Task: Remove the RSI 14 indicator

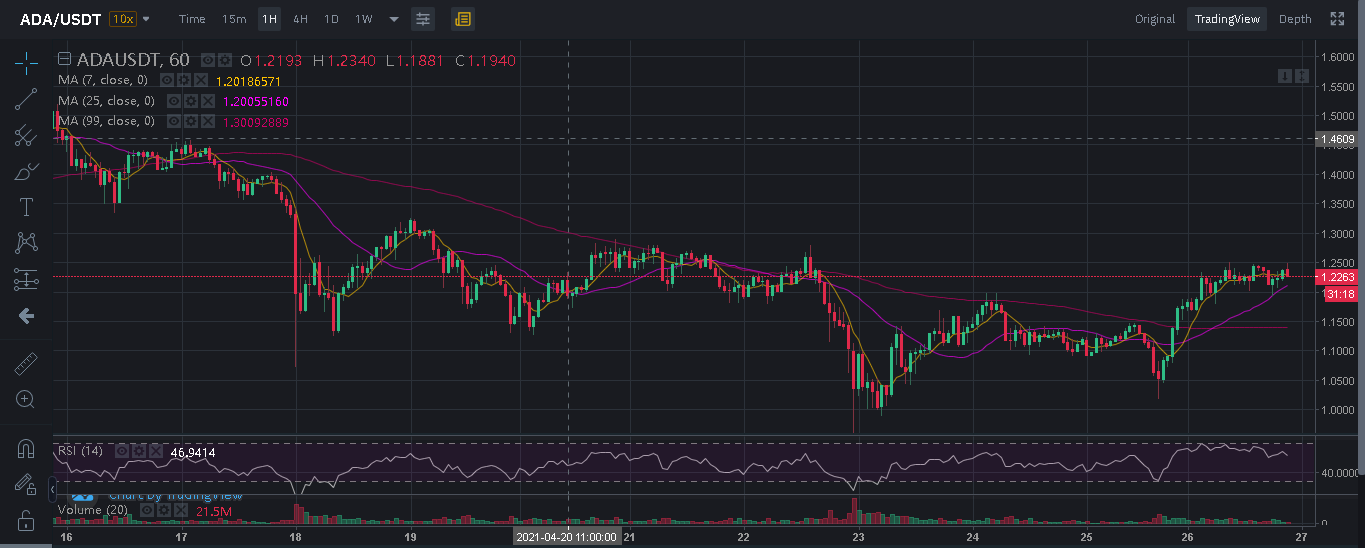Action: (x=156, y=451)
